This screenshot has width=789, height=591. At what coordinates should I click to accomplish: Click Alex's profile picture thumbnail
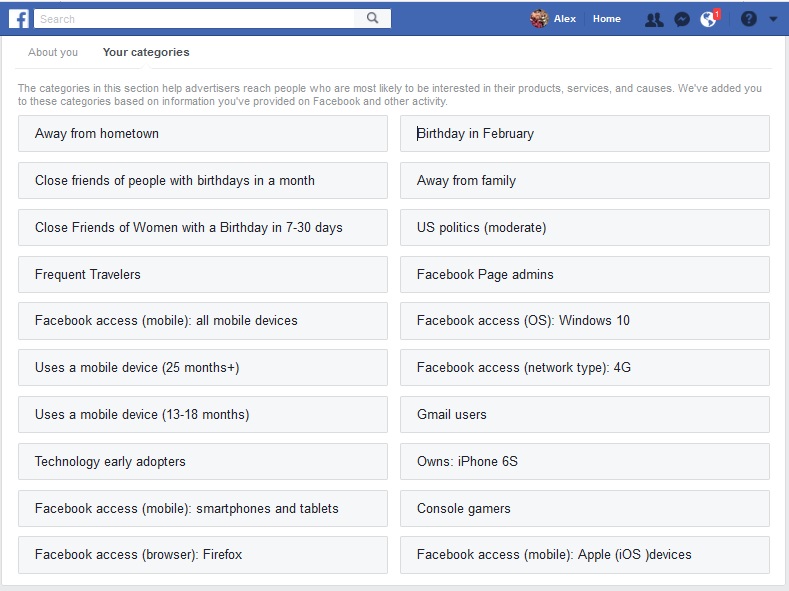pyautogui.click(x=539, y=19)
